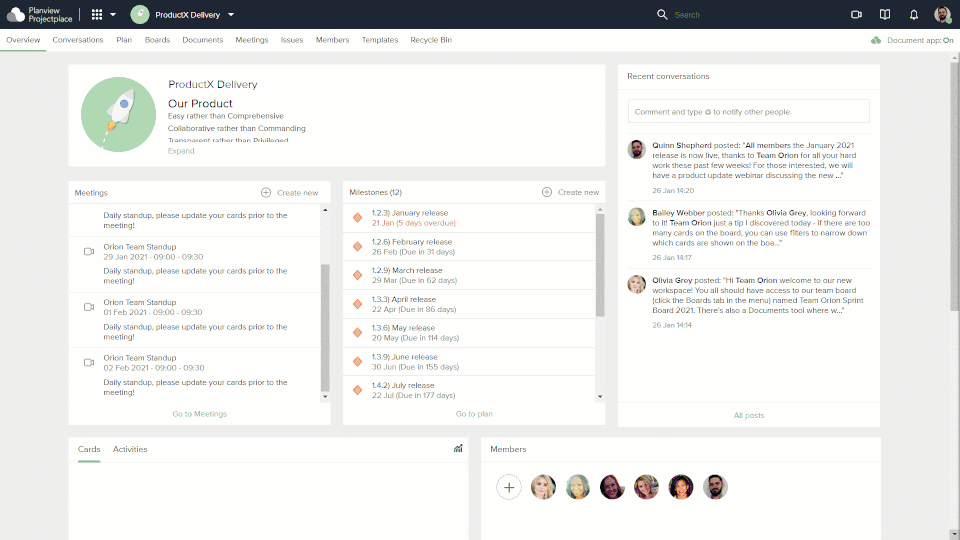Follow the Go to plan link
Image resolution: width=960 pixels, height=540 pixels.
[x=474, y=414]
